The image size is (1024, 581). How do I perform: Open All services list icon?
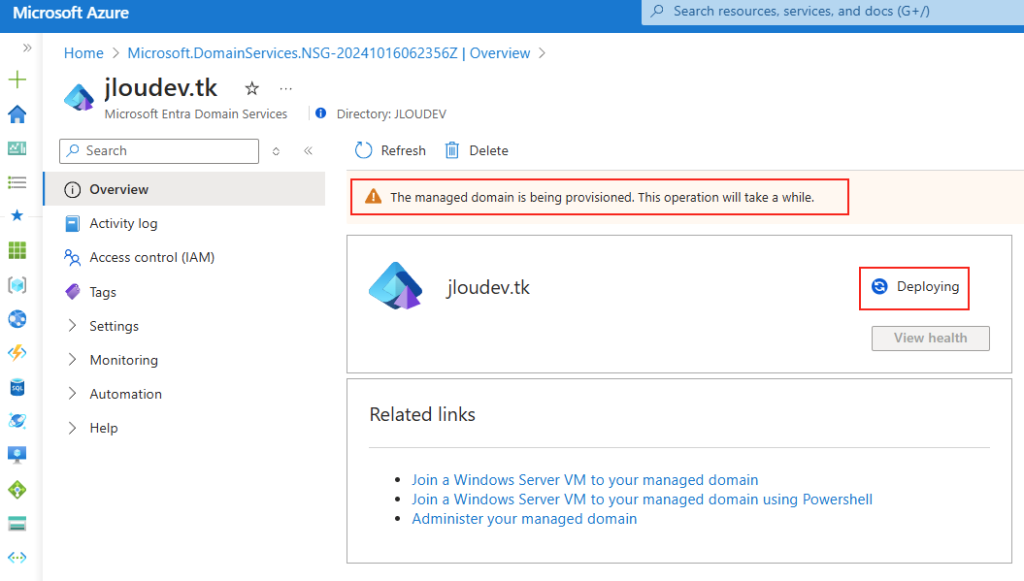point(17,182)
